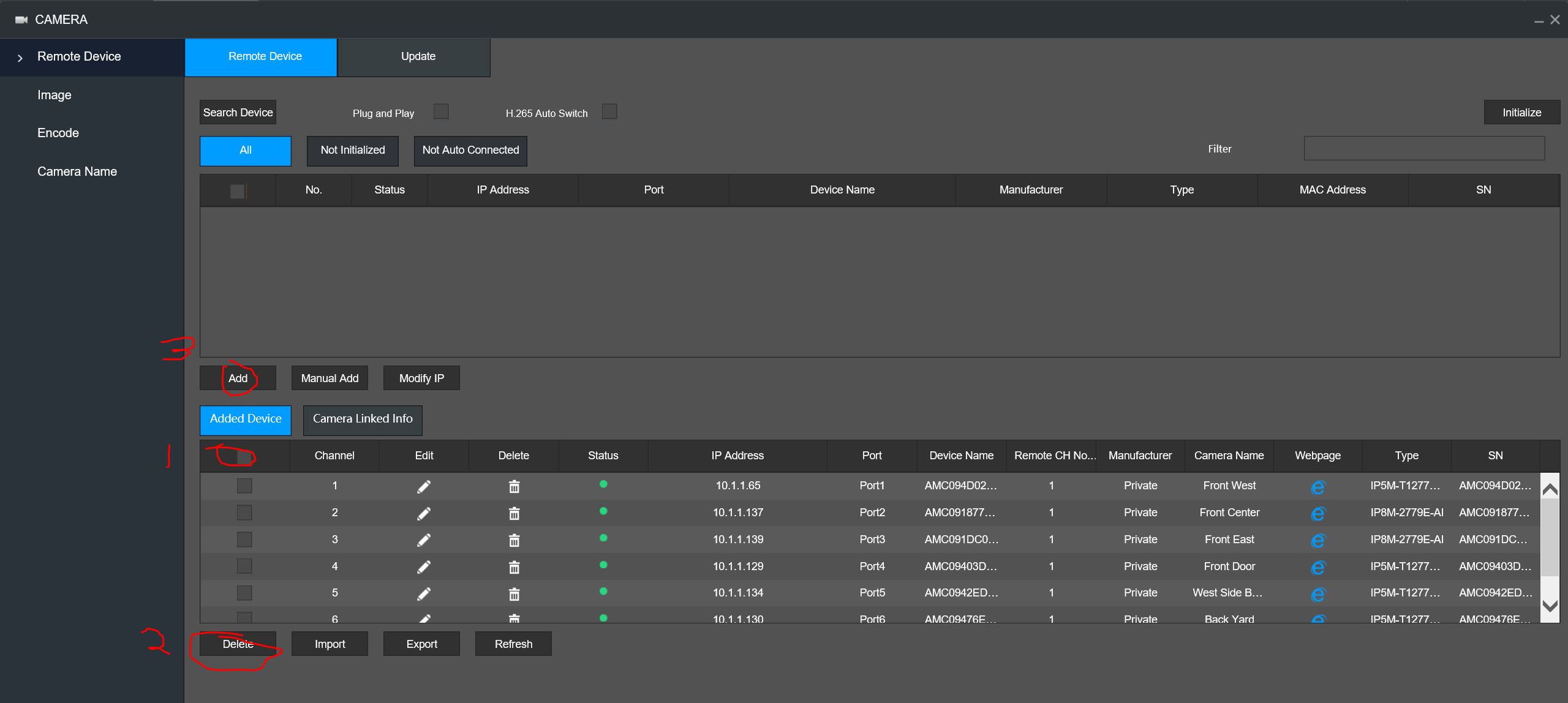Click the Import button
This screenshot has width=1568, height=703.
(330, 644)
